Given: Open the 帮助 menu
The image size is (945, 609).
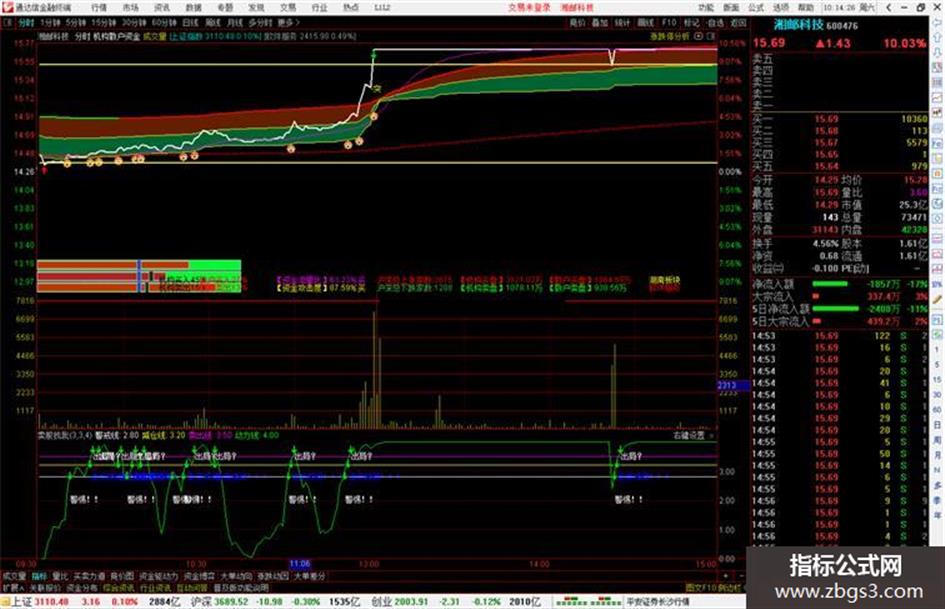Looking at the screenshot, I should tap(806, 7).
